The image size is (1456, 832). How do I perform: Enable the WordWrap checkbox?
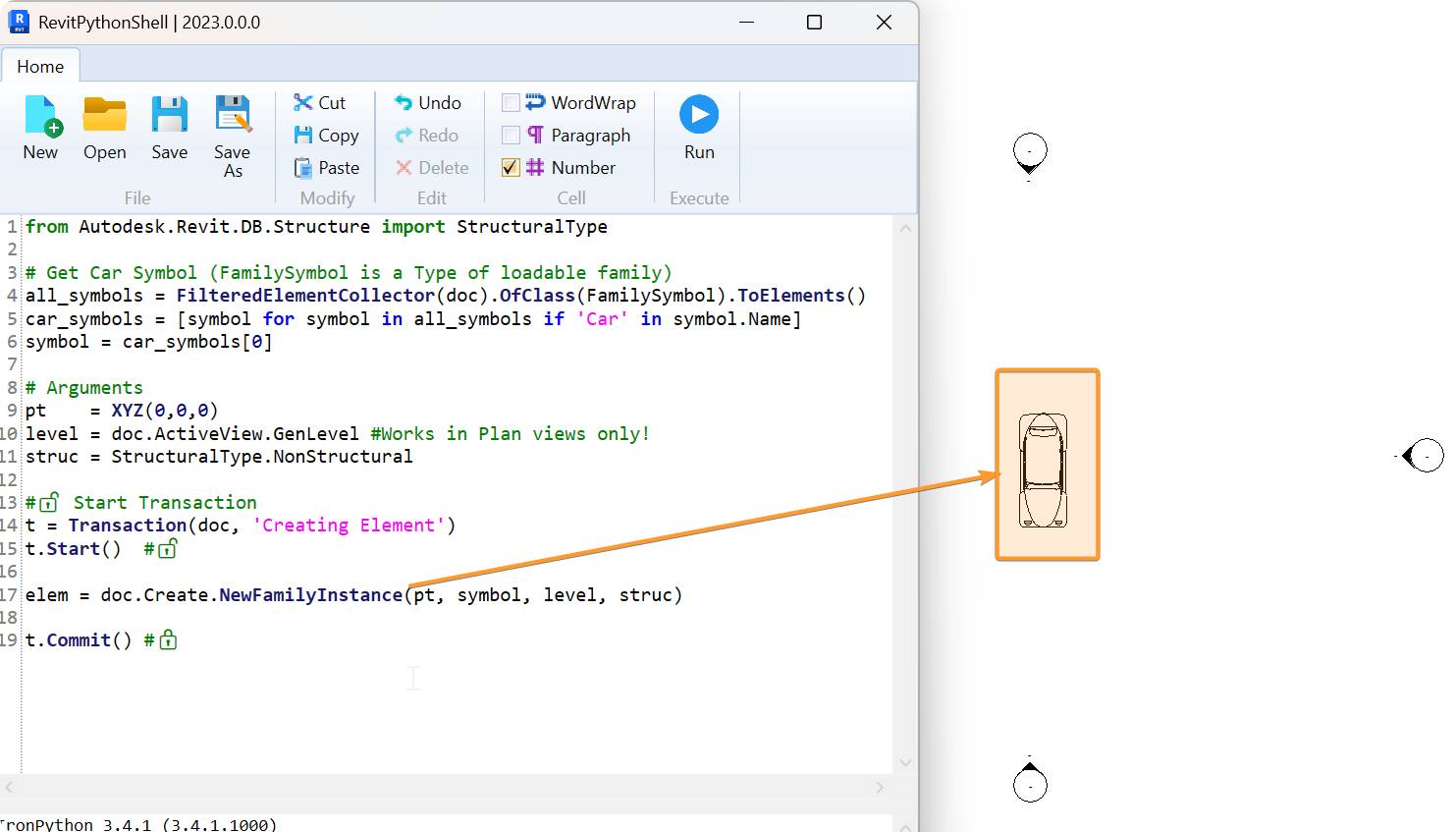pos(511,102)
